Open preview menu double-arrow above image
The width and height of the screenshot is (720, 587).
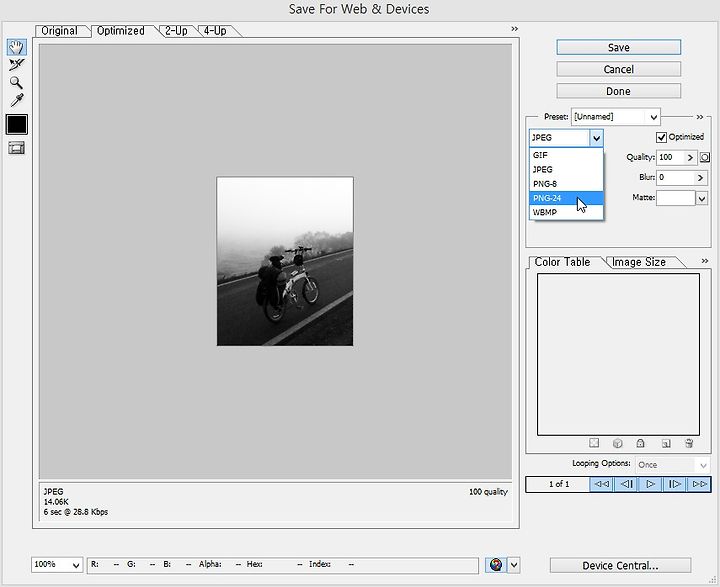[514, 29]
